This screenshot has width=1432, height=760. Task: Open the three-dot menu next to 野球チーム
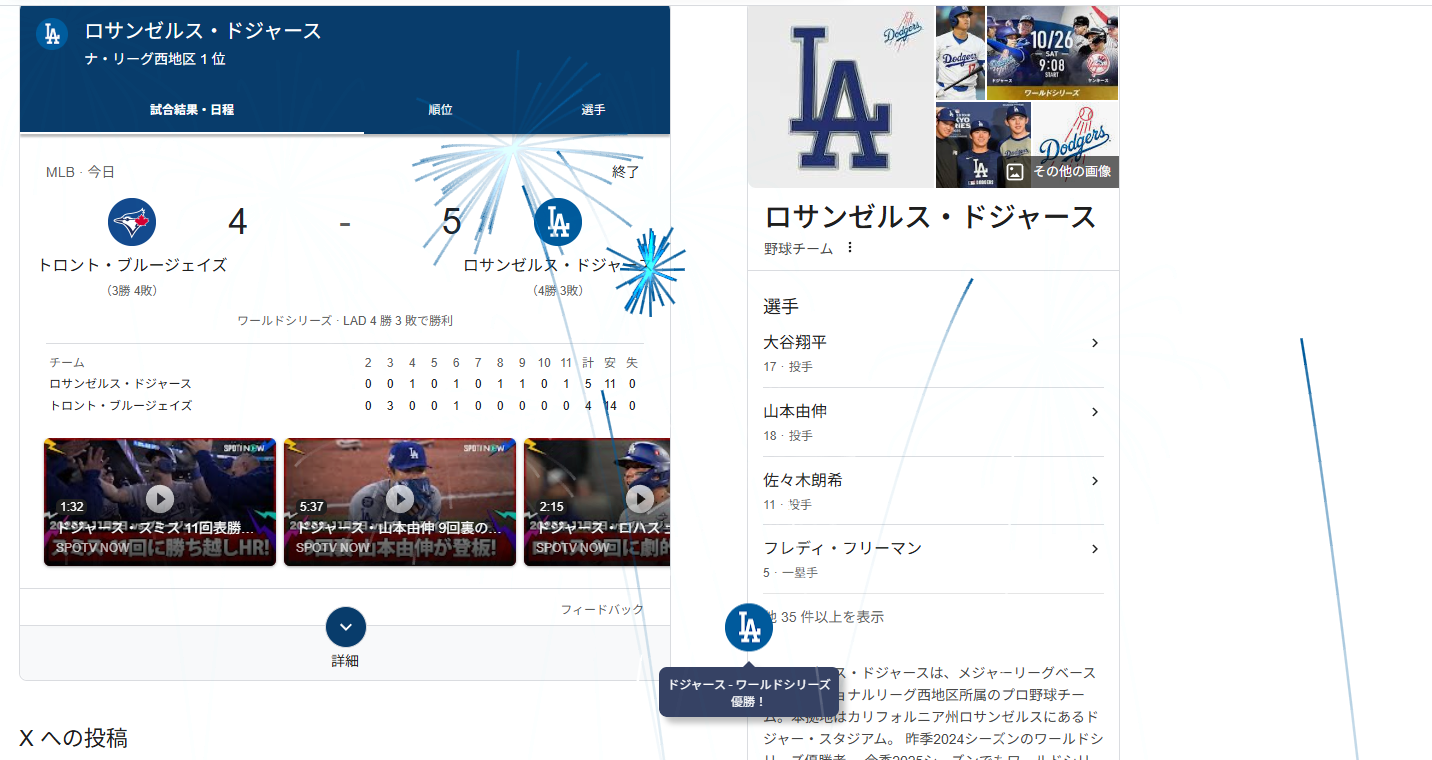[x=850, y=248]
